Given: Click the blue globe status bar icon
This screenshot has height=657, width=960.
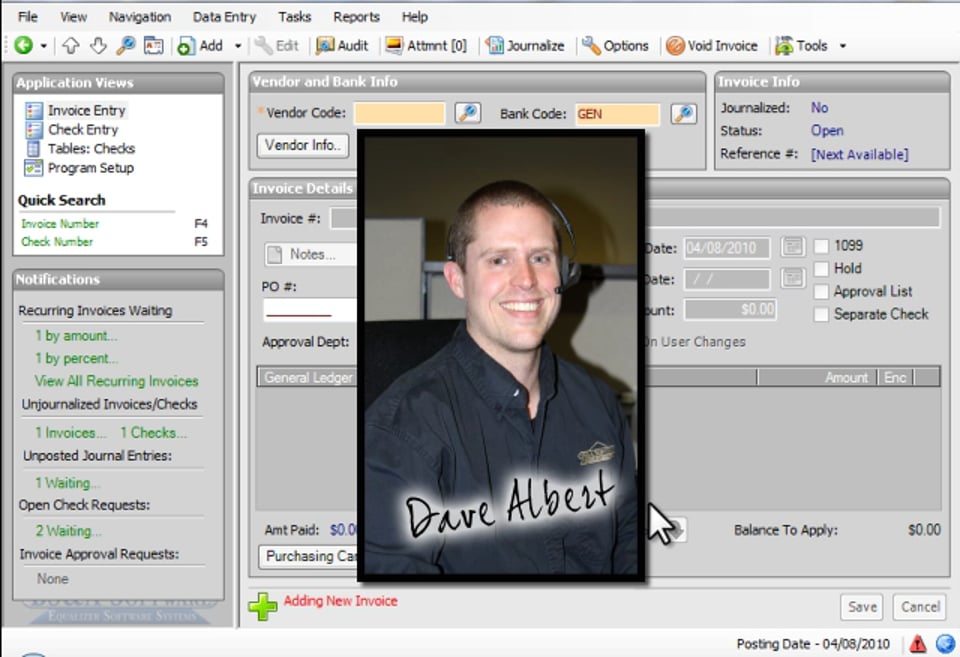Looking at the screenshot, I should pyautogui.click(x=946, y=644).
